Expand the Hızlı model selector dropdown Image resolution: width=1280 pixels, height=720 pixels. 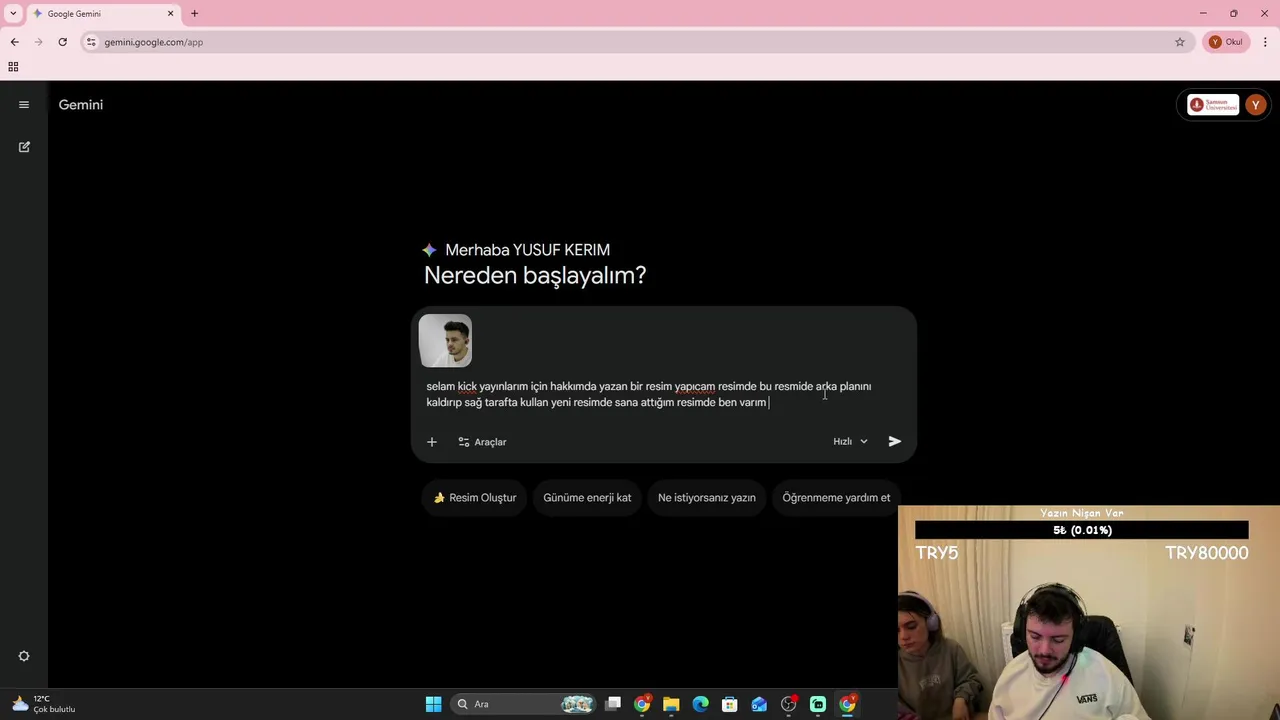tap(851, 442)
